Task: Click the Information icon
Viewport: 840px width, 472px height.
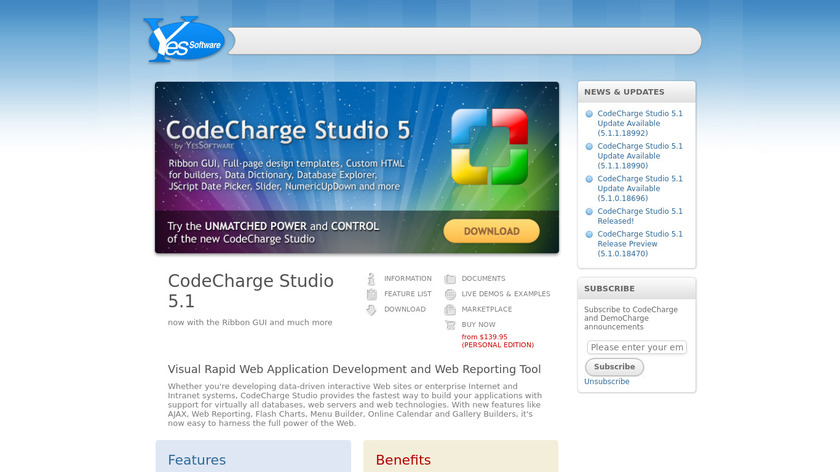Action: point(371,279)
